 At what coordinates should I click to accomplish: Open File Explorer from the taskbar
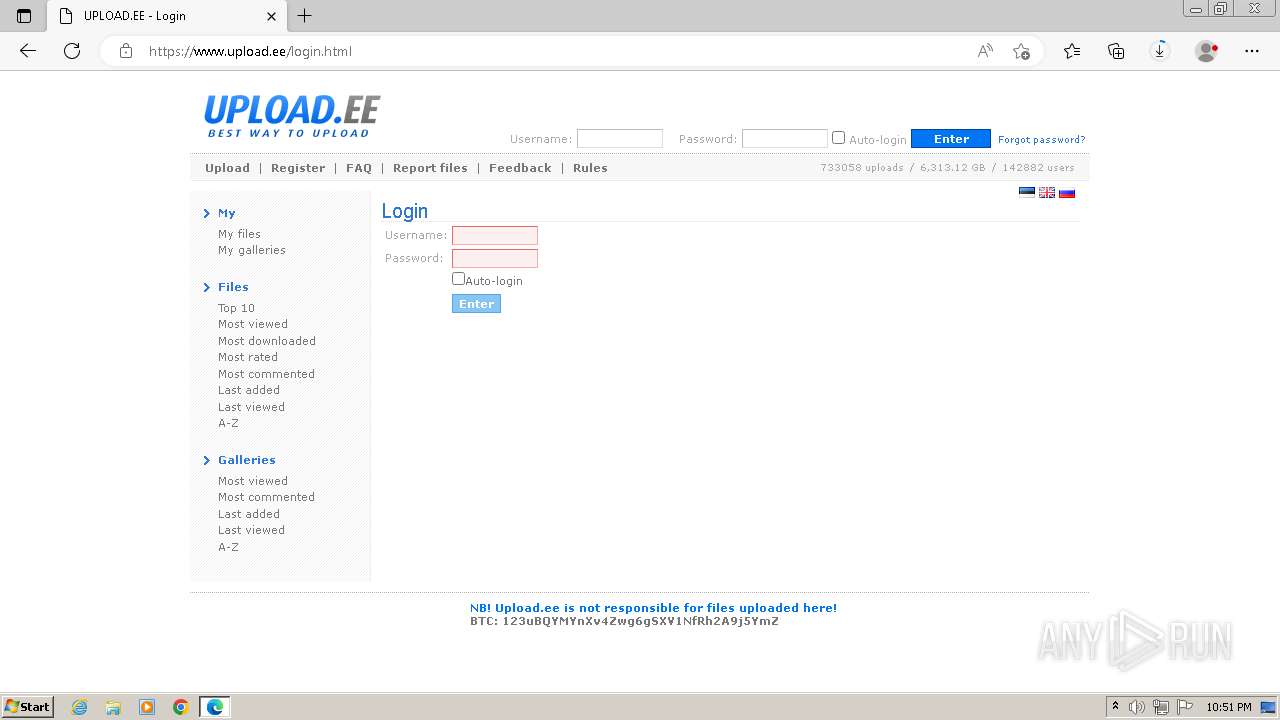pyautogui.click(x=113, y=707)
